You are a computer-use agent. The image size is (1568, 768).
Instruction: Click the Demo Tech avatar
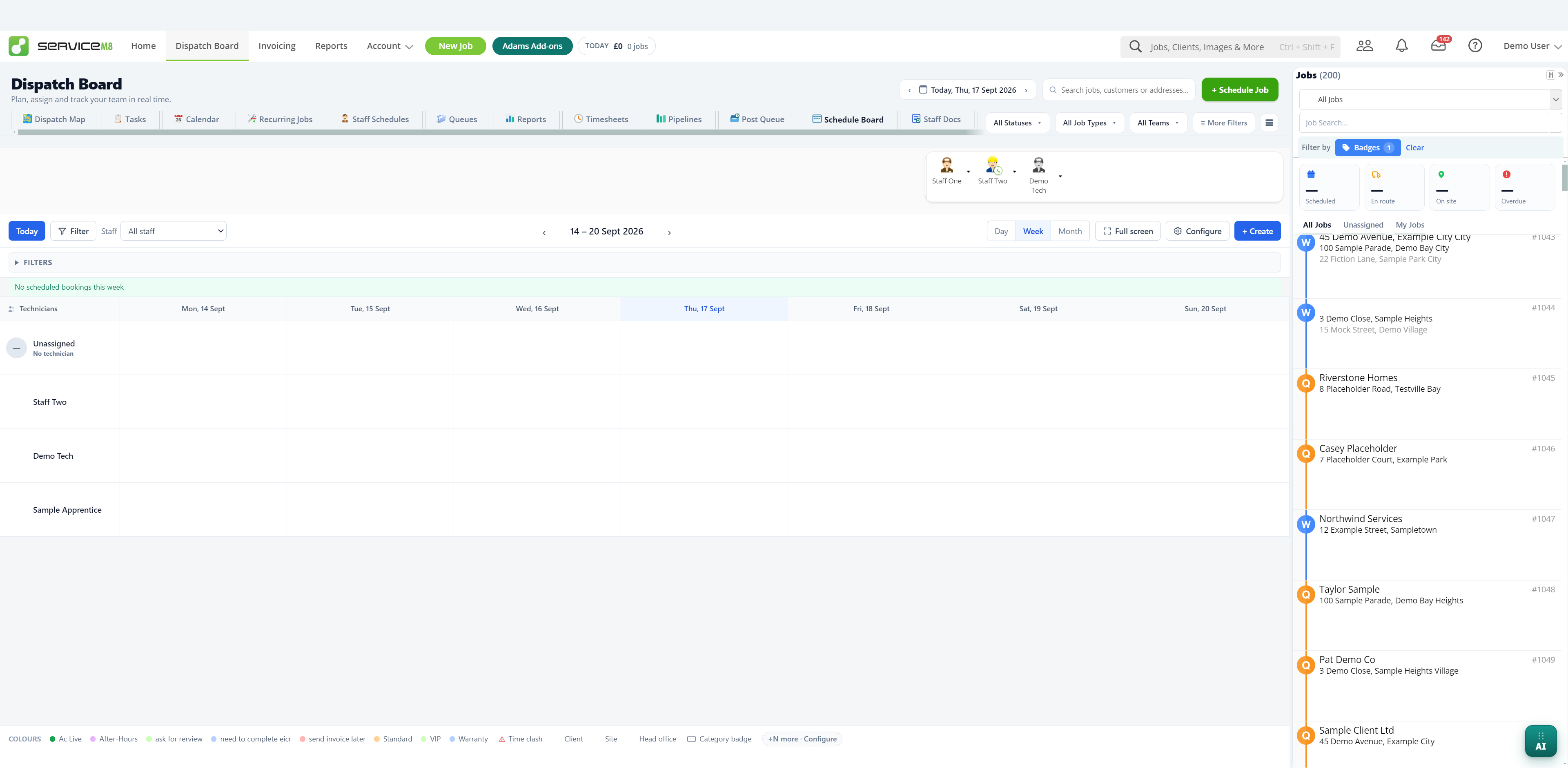click(x=1038, y=165)
